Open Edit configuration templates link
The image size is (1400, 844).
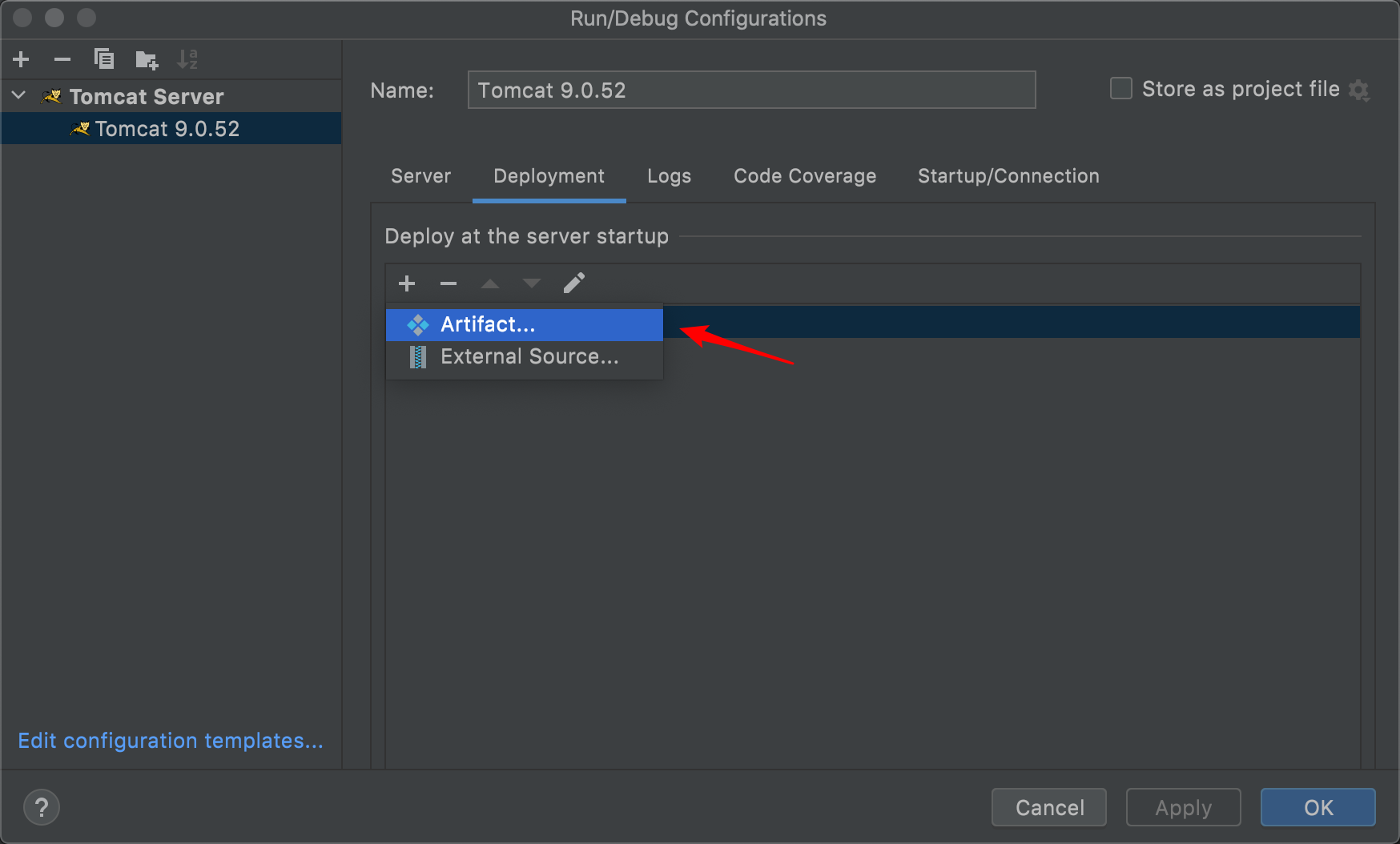click(x=171, y=741)
